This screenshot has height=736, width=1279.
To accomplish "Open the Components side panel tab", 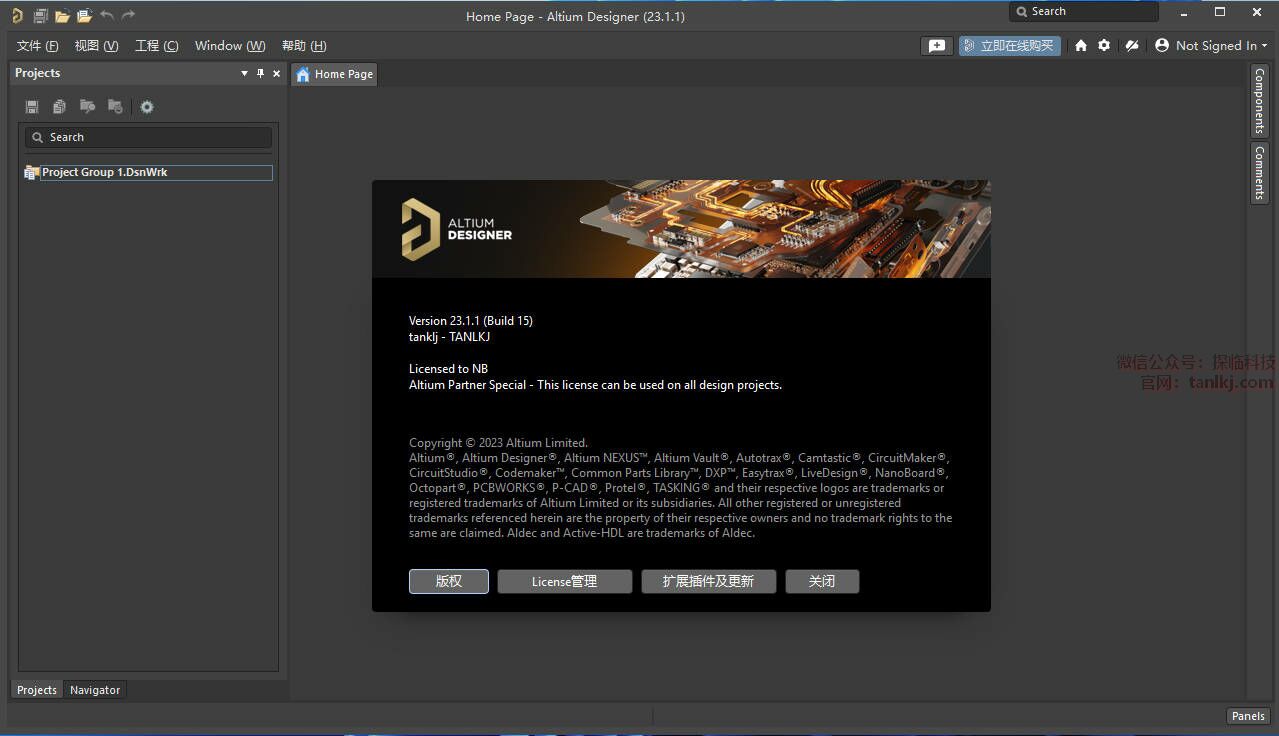I will [1260, 102].
